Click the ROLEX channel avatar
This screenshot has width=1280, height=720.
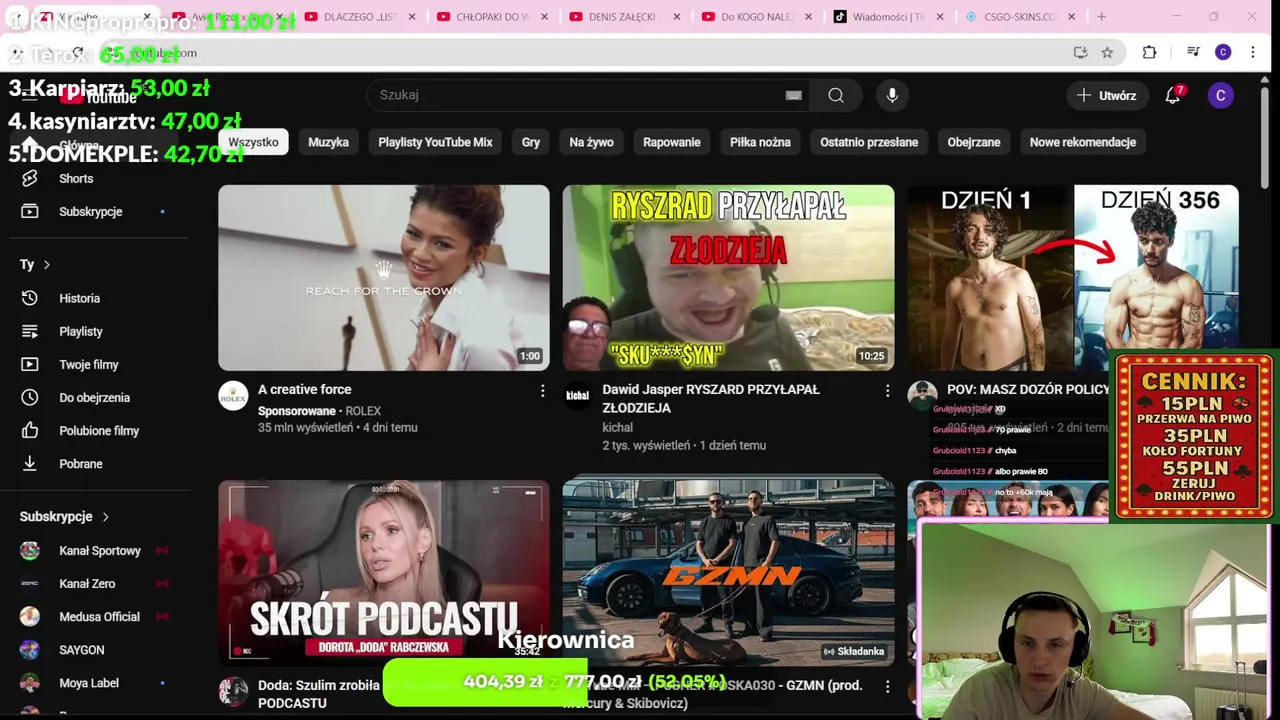[233, 396]
